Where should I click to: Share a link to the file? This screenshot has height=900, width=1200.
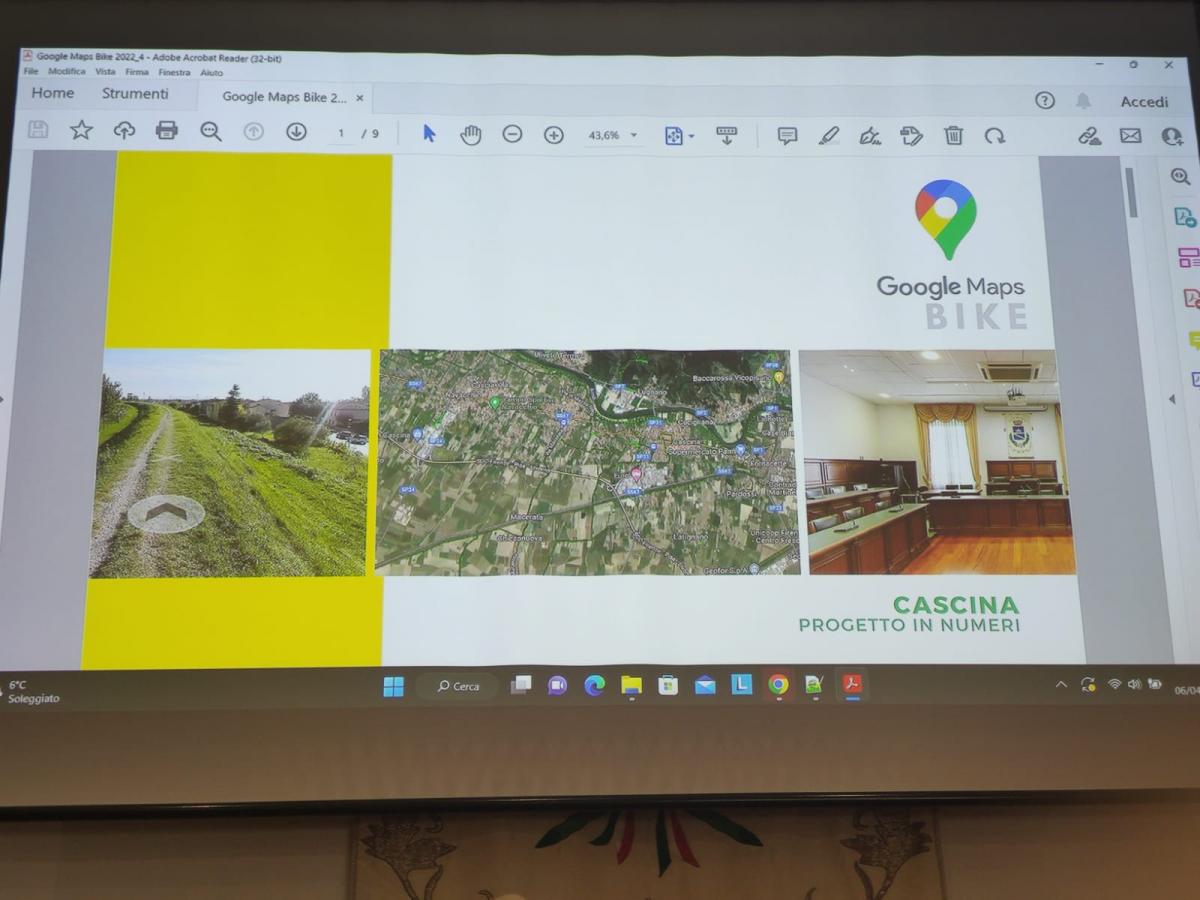tap(1089, 136)
